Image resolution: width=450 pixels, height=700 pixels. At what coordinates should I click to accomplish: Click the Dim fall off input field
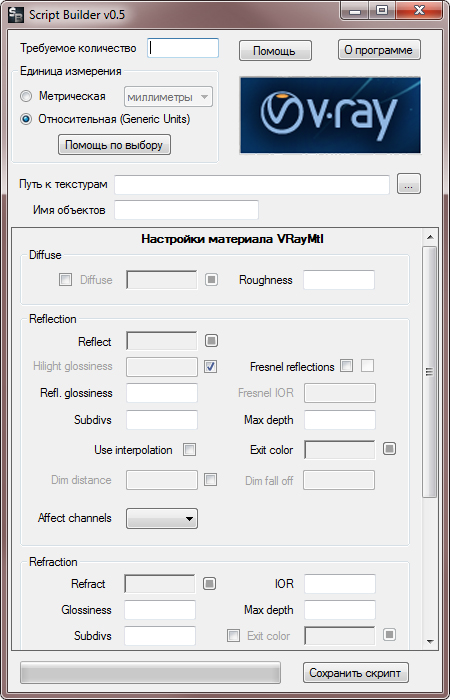click(339, 480)
